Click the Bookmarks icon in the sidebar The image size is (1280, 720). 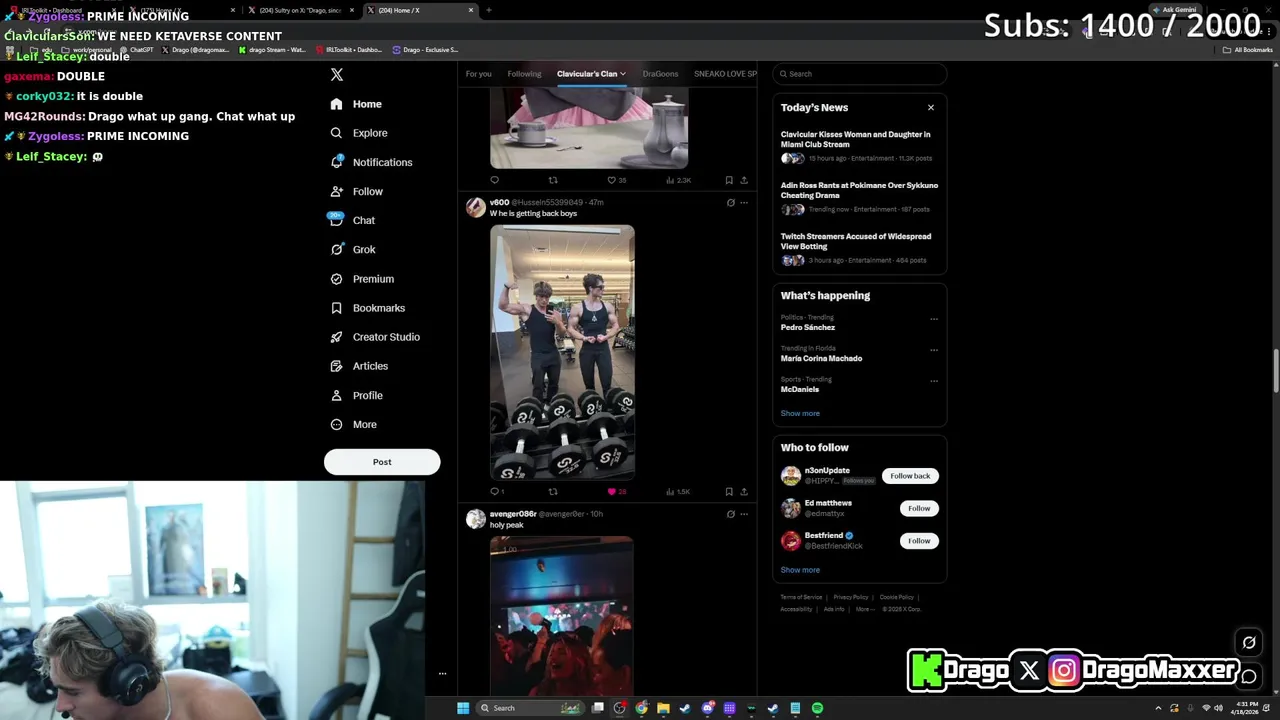[x=337, y=308]
